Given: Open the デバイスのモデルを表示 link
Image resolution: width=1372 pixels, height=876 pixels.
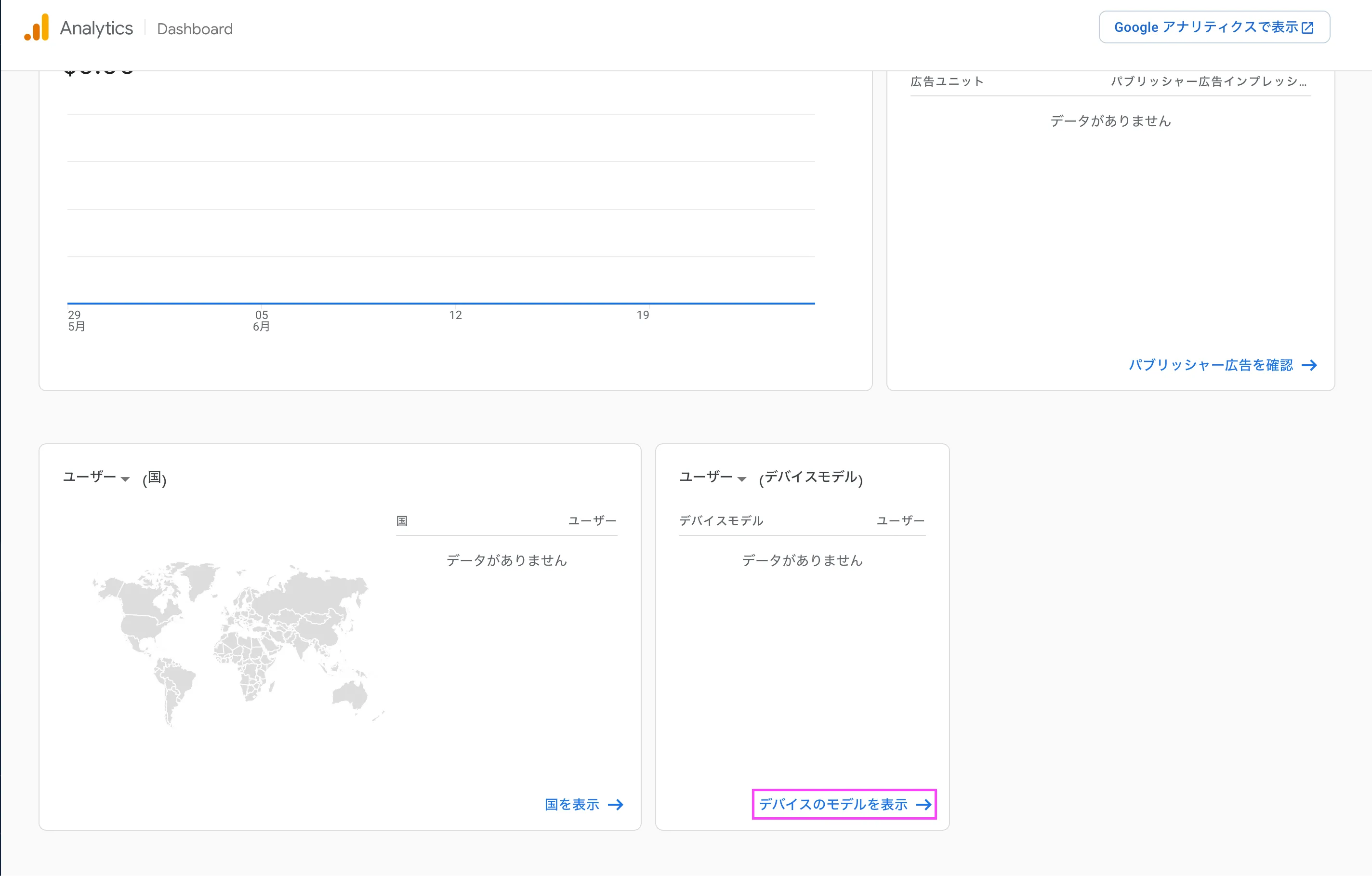Looking at the screenshot, I should [833, 805].
